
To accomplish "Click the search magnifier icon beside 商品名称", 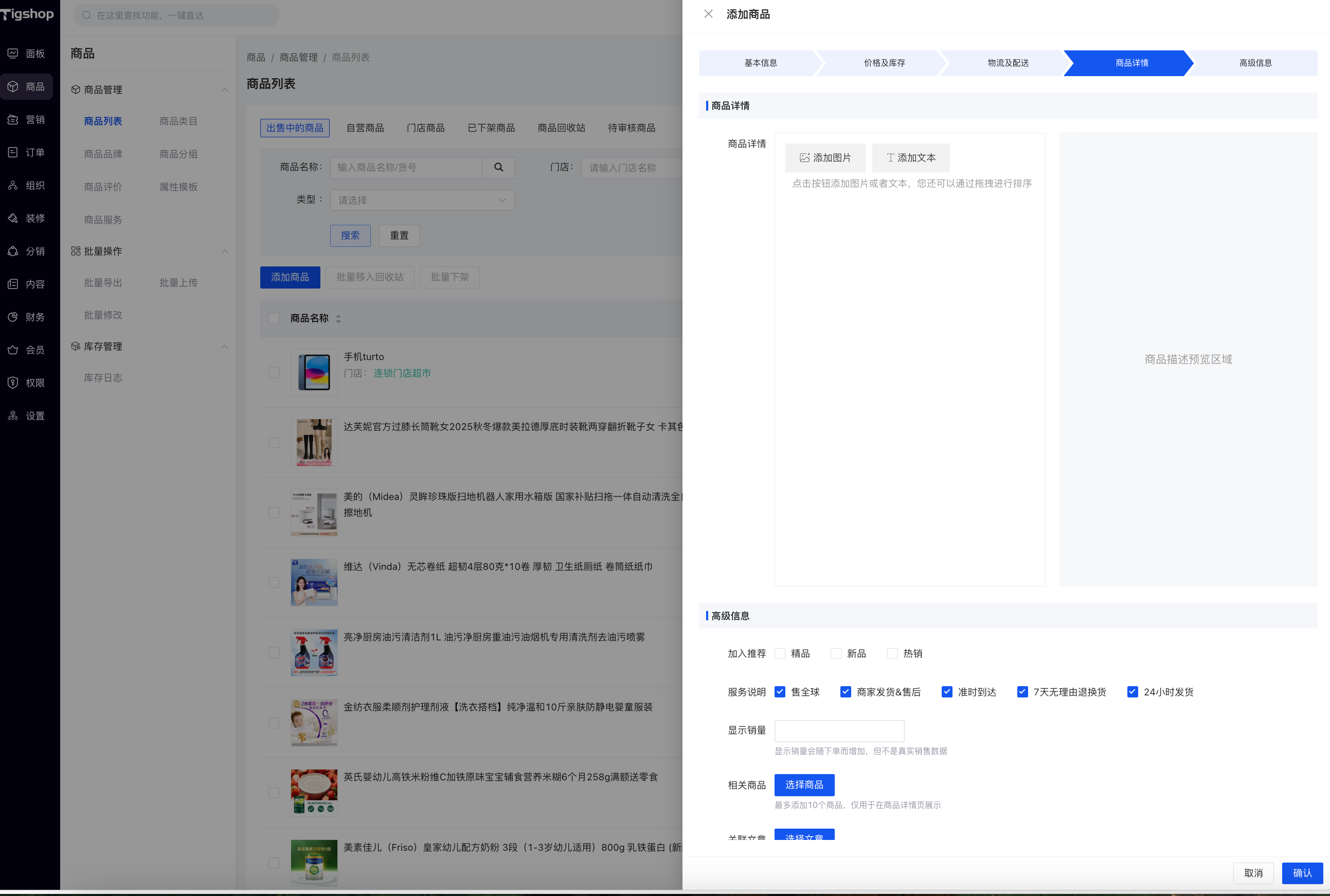I will pyautogui.click(x=498, y=168).
